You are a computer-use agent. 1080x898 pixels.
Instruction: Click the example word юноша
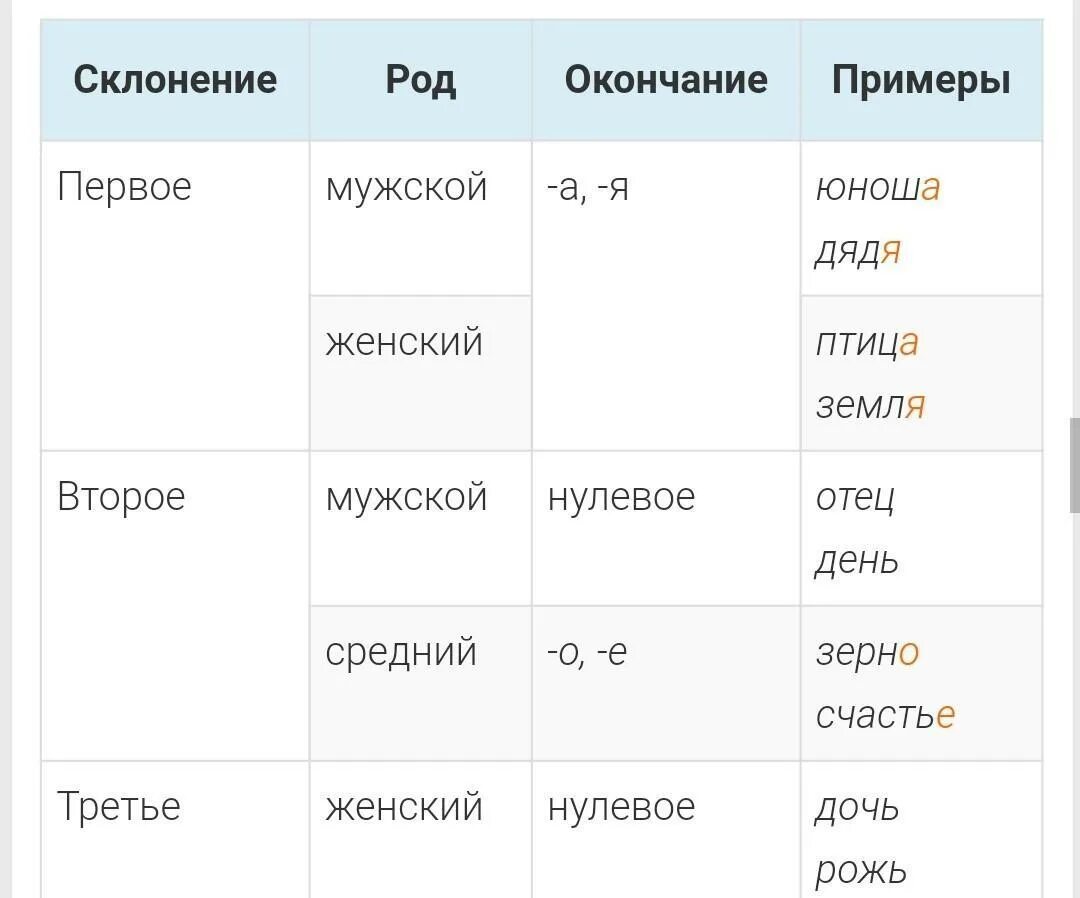point(878,187)
